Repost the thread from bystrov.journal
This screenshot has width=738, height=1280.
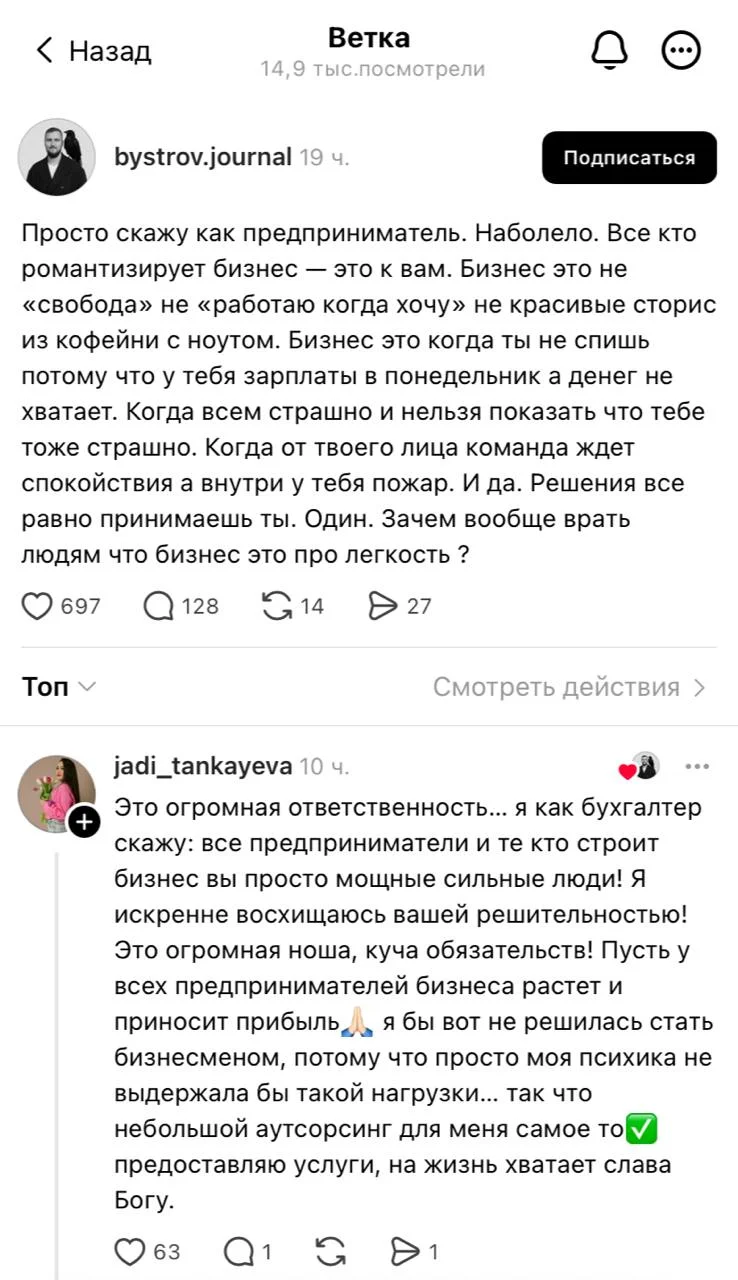(x=280, y=605)
